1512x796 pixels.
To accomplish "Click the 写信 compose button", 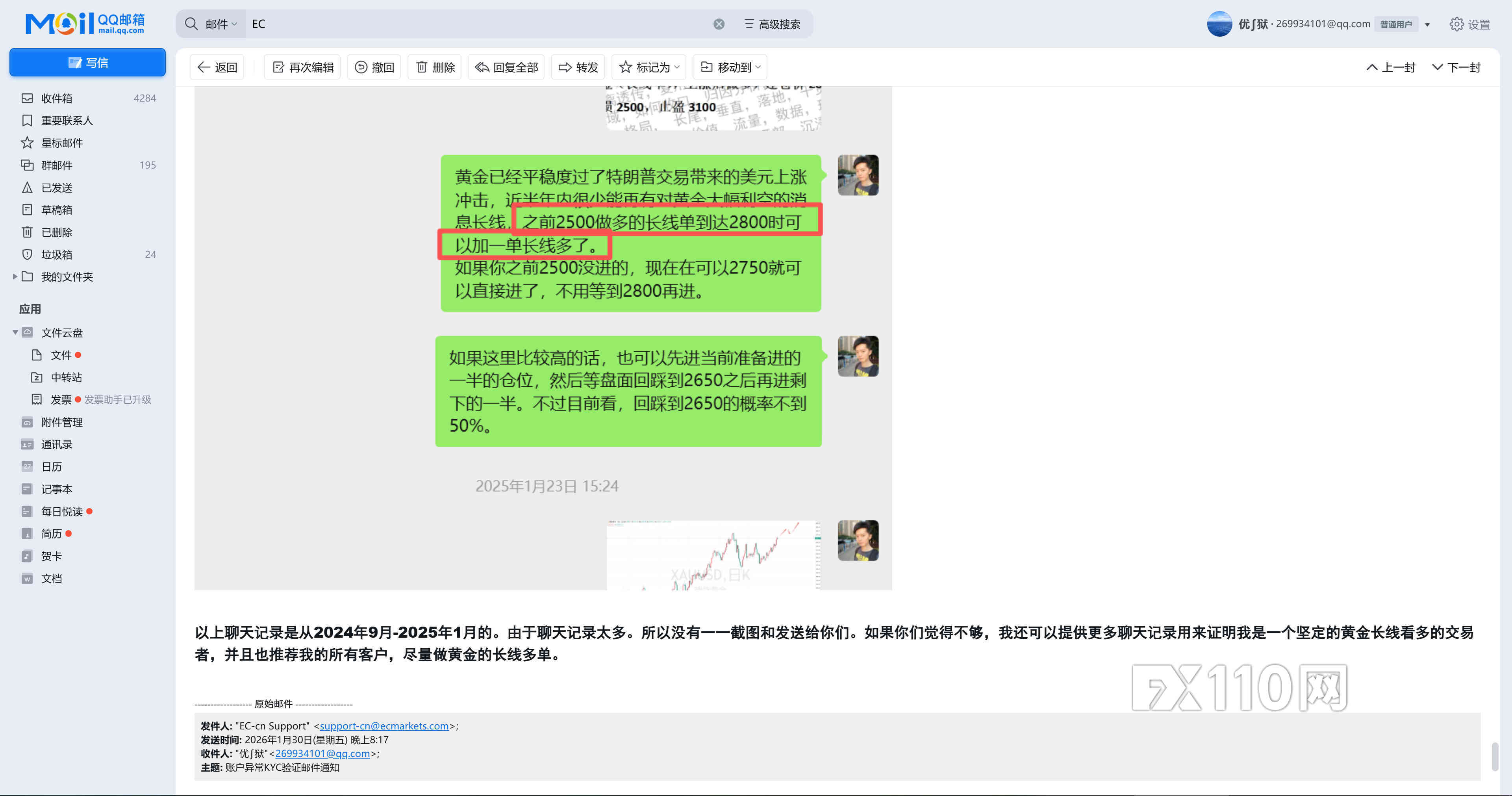I will pos(87,62).
